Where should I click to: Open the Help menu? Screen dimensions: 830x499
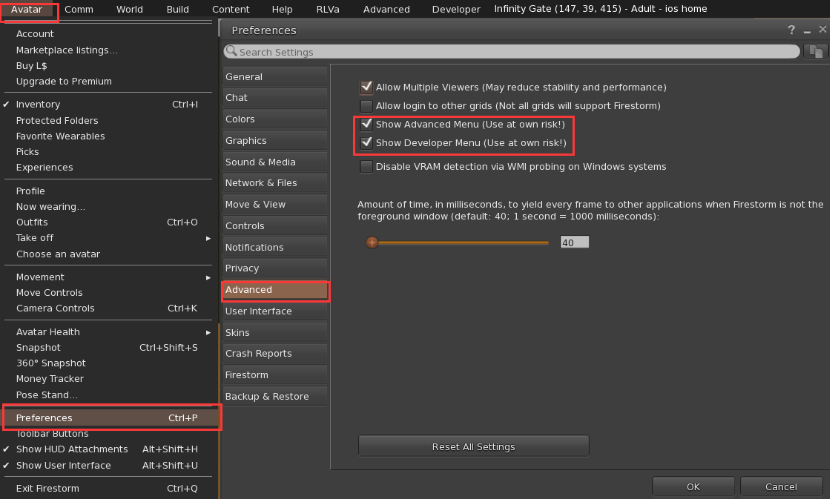(282, 10)
